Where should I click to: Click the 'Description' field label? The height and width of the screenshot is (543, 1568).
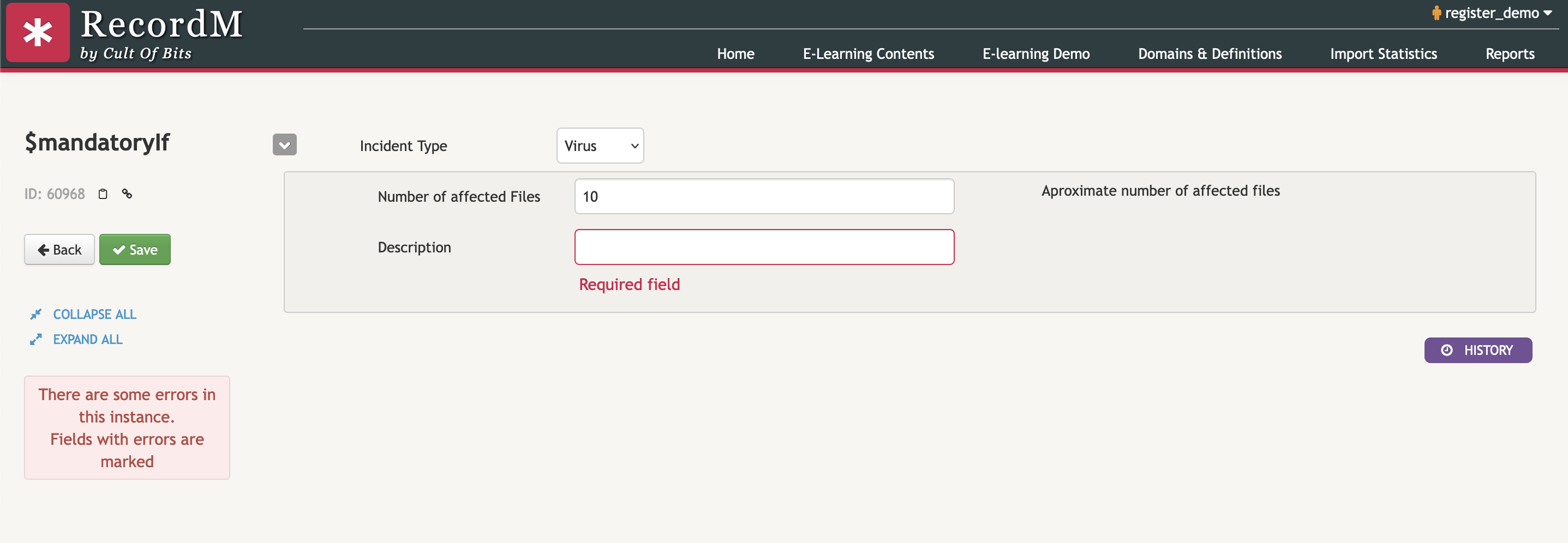[x=414, y=248]
